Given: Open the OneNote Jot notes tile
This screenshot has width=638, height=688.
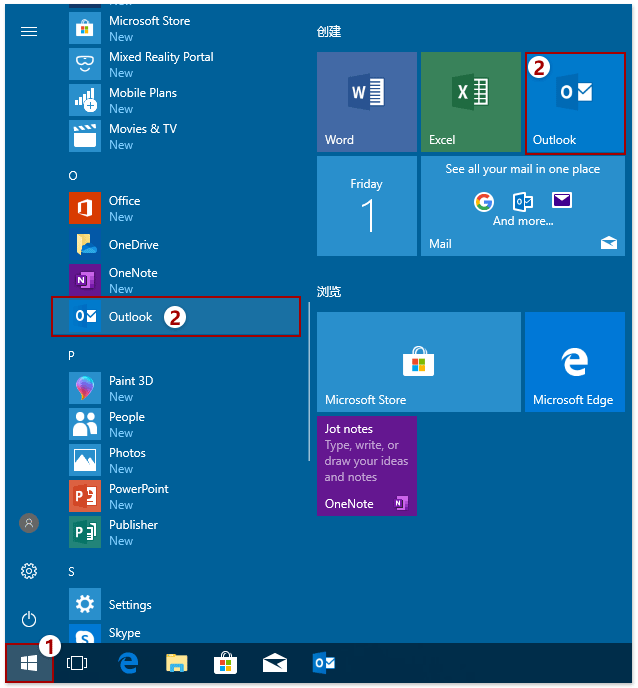Looking at the screenshot, I should [366, 466].
